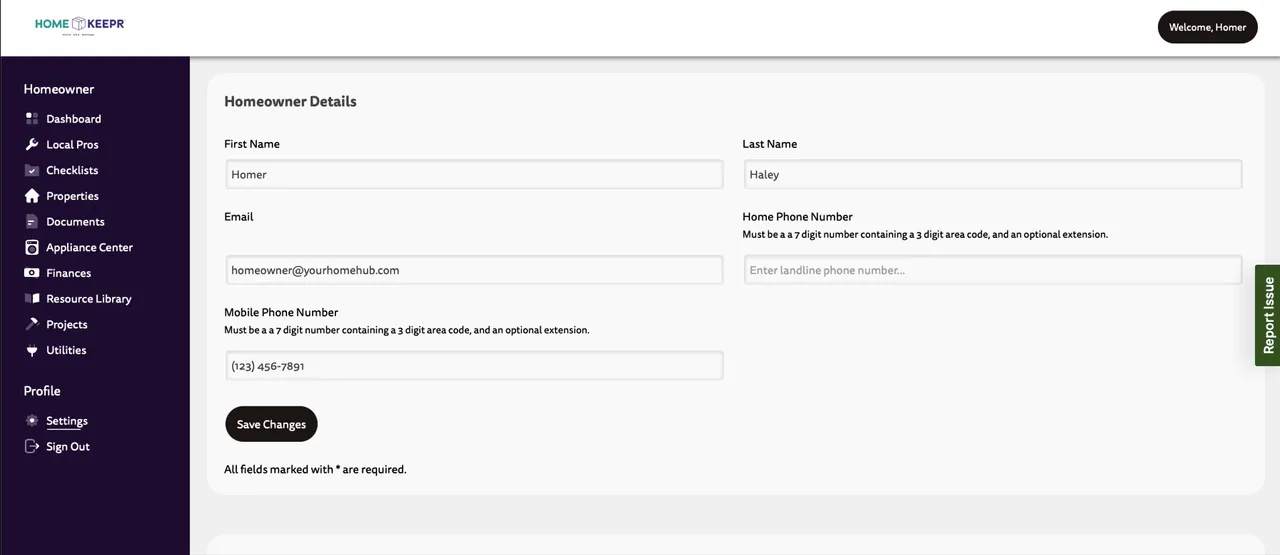Click the Mobile Phone Number field
The height and width of the screenshot is (555, 1280).
474,366
